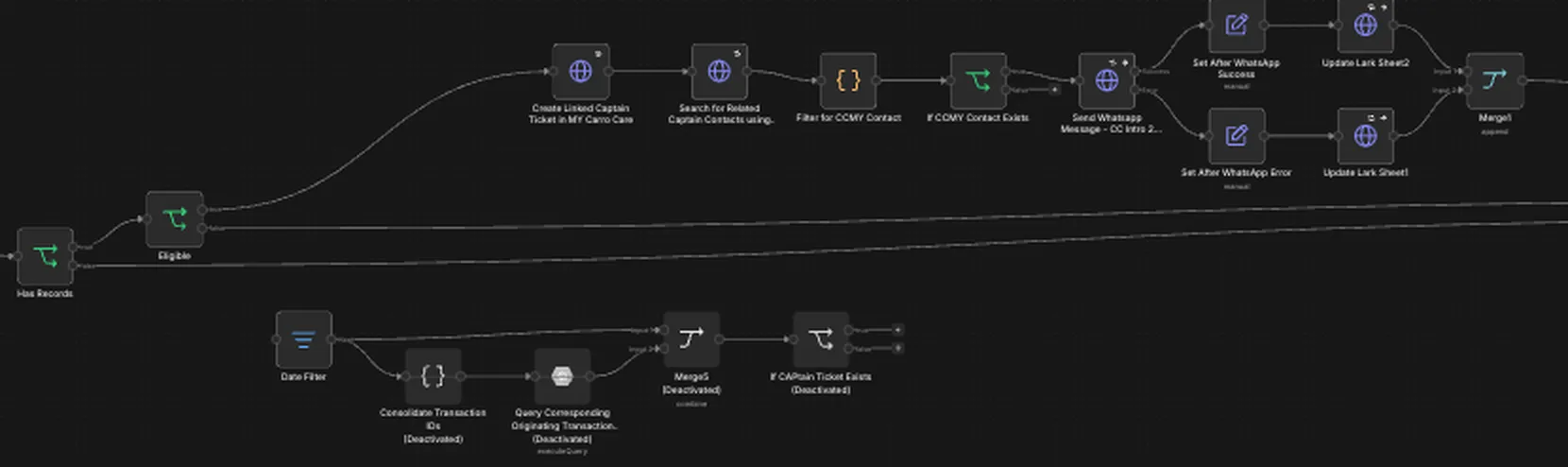The width and height of the screenshot is (1568, 467).
Task: Select the Merge1 node icon
Action: (1494, 80)
